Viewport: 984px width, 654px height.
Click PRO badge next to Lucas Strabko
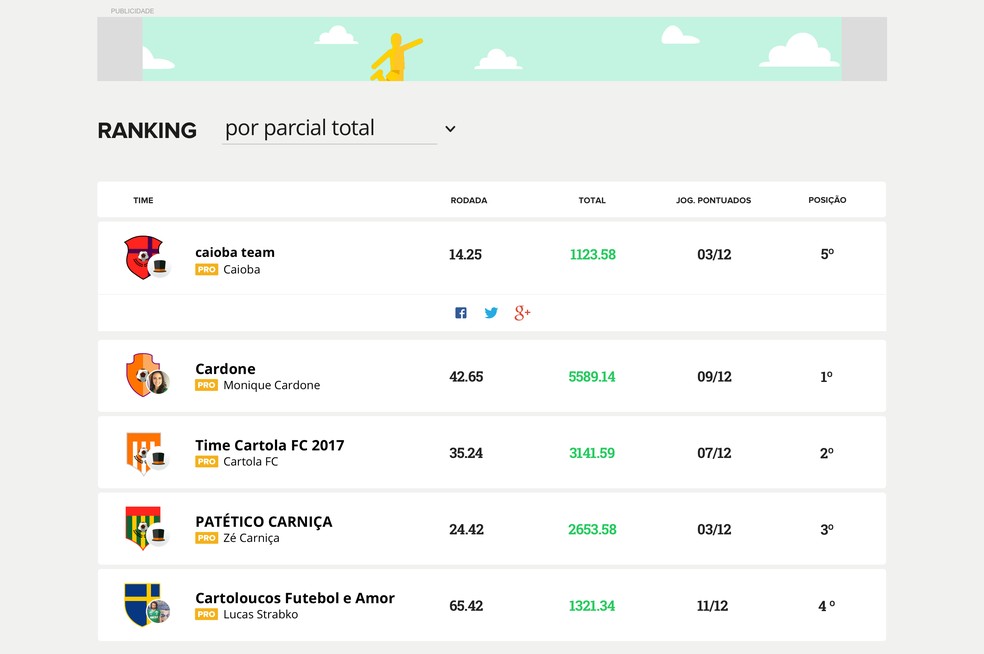pos(206,614)
